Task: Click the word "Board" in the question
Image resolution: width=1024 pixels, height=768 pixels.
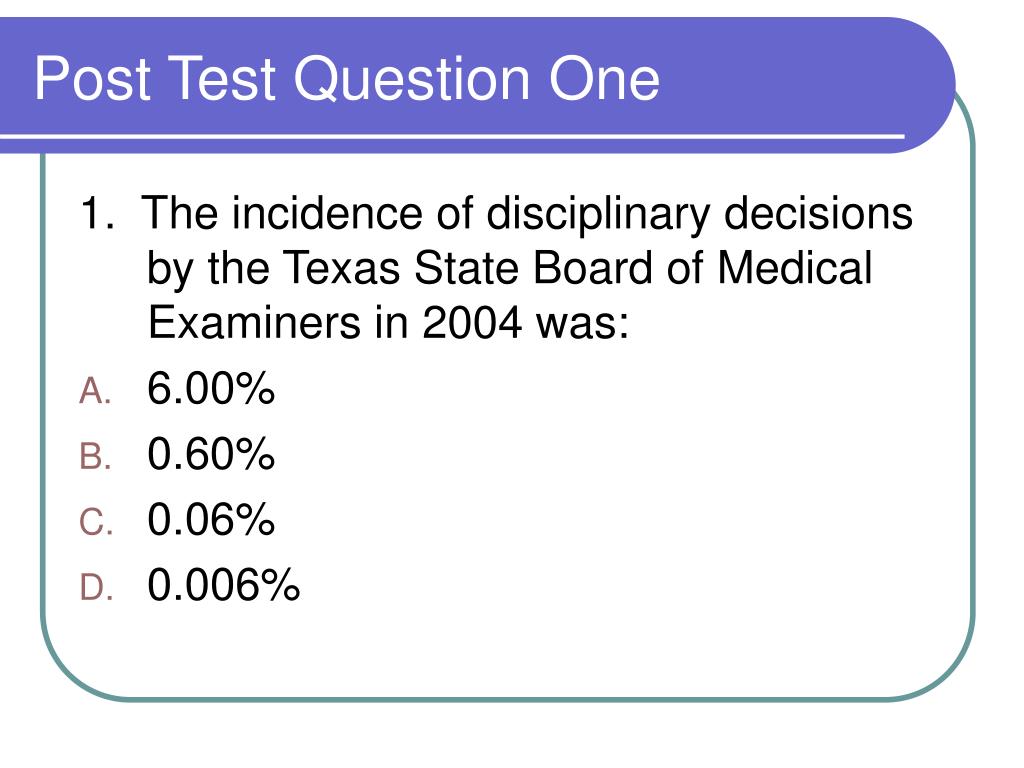Action: point(593,268)
